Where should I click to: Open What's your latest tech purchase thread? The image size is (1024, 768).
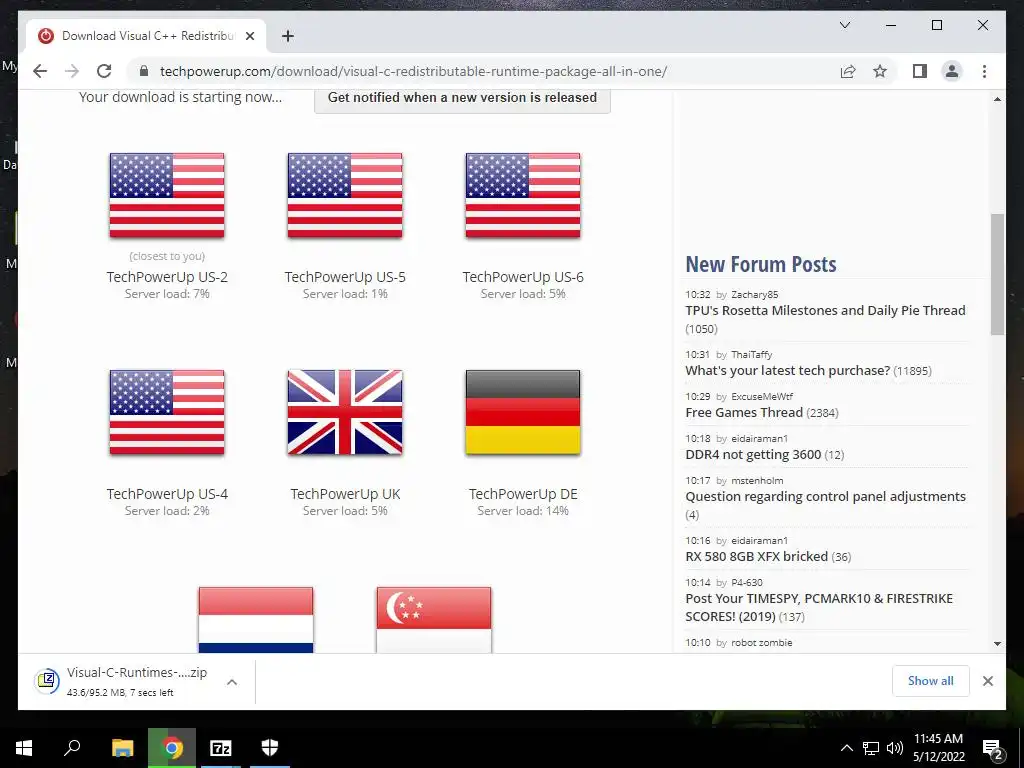coord(787,371)
